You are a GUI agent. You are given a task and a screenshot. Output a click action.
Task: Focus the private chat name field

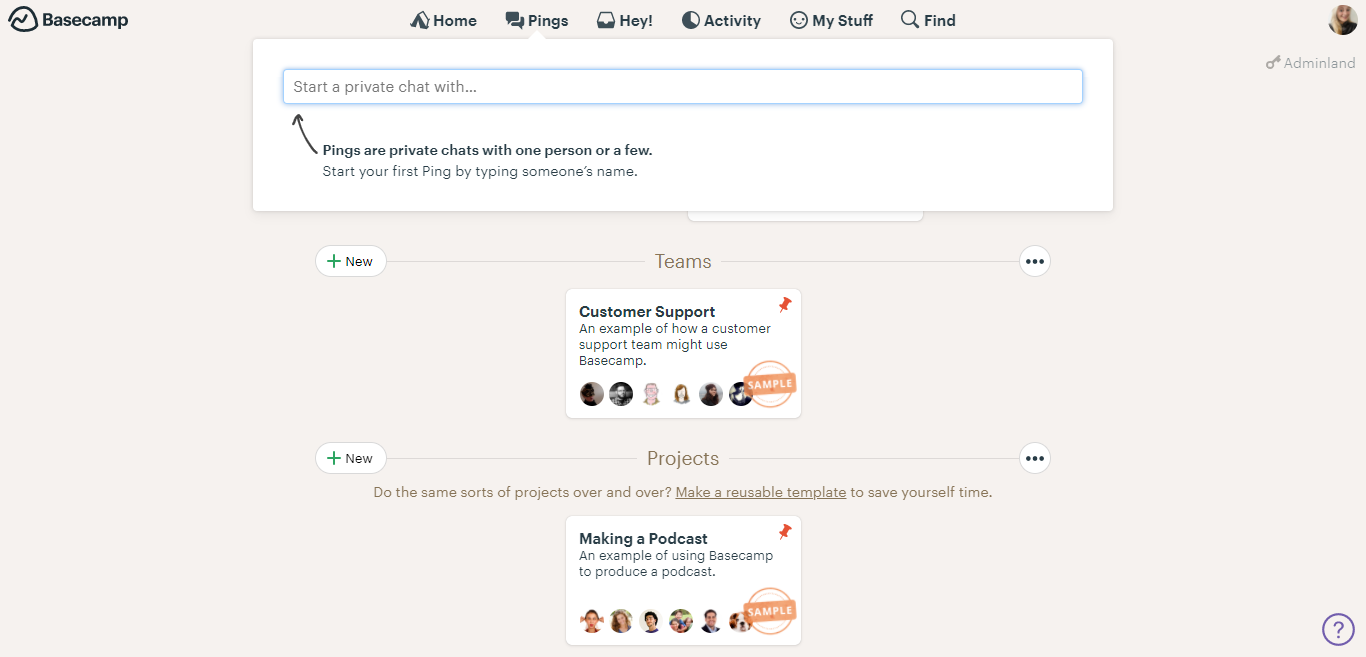tap(683, 86)
